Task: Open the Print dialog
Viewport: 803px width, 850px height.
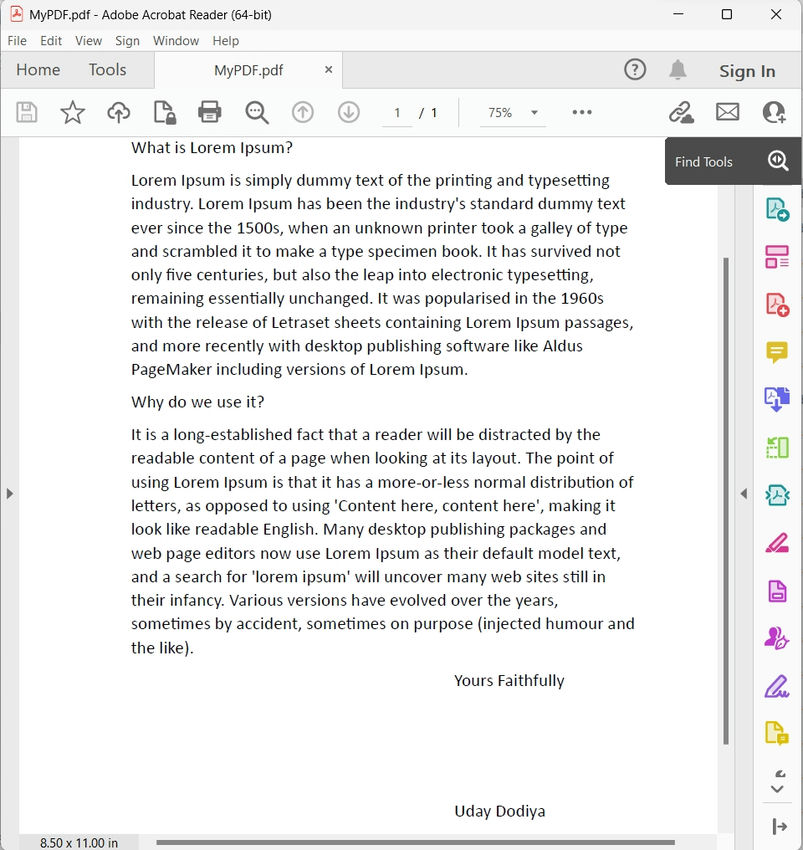Action: [x=209, y=112]
